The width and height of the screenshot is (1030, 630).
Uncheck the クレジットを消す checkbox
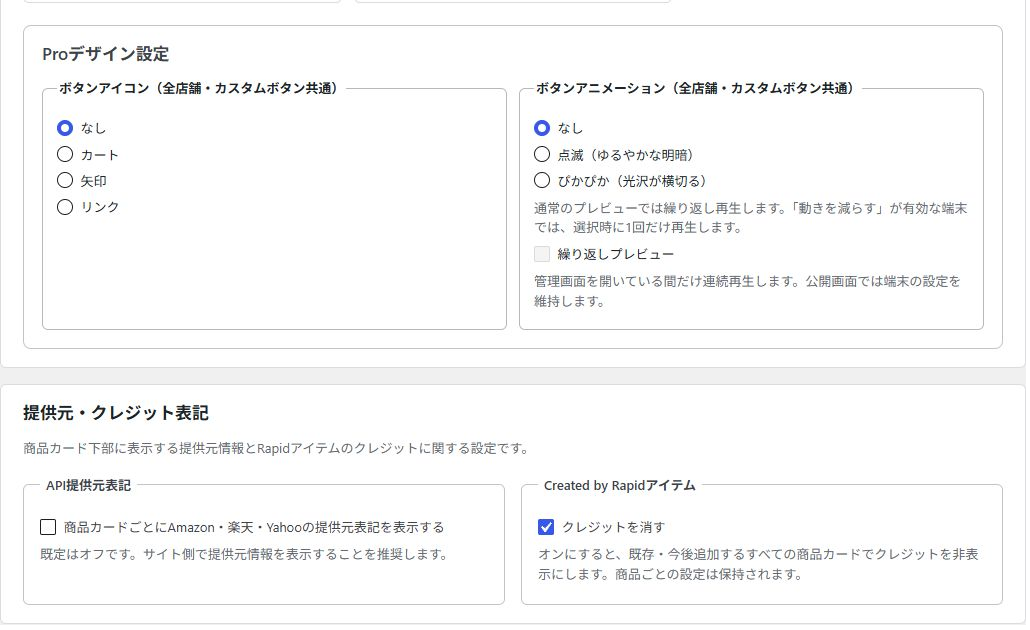pos(546,527)
